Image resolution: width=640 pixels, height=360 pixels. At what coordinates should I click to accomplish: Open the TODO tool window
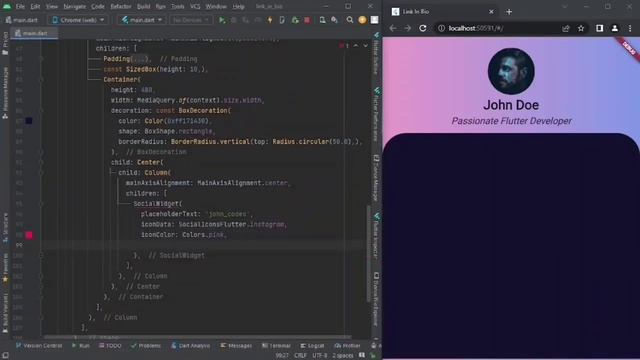(110, 346)
